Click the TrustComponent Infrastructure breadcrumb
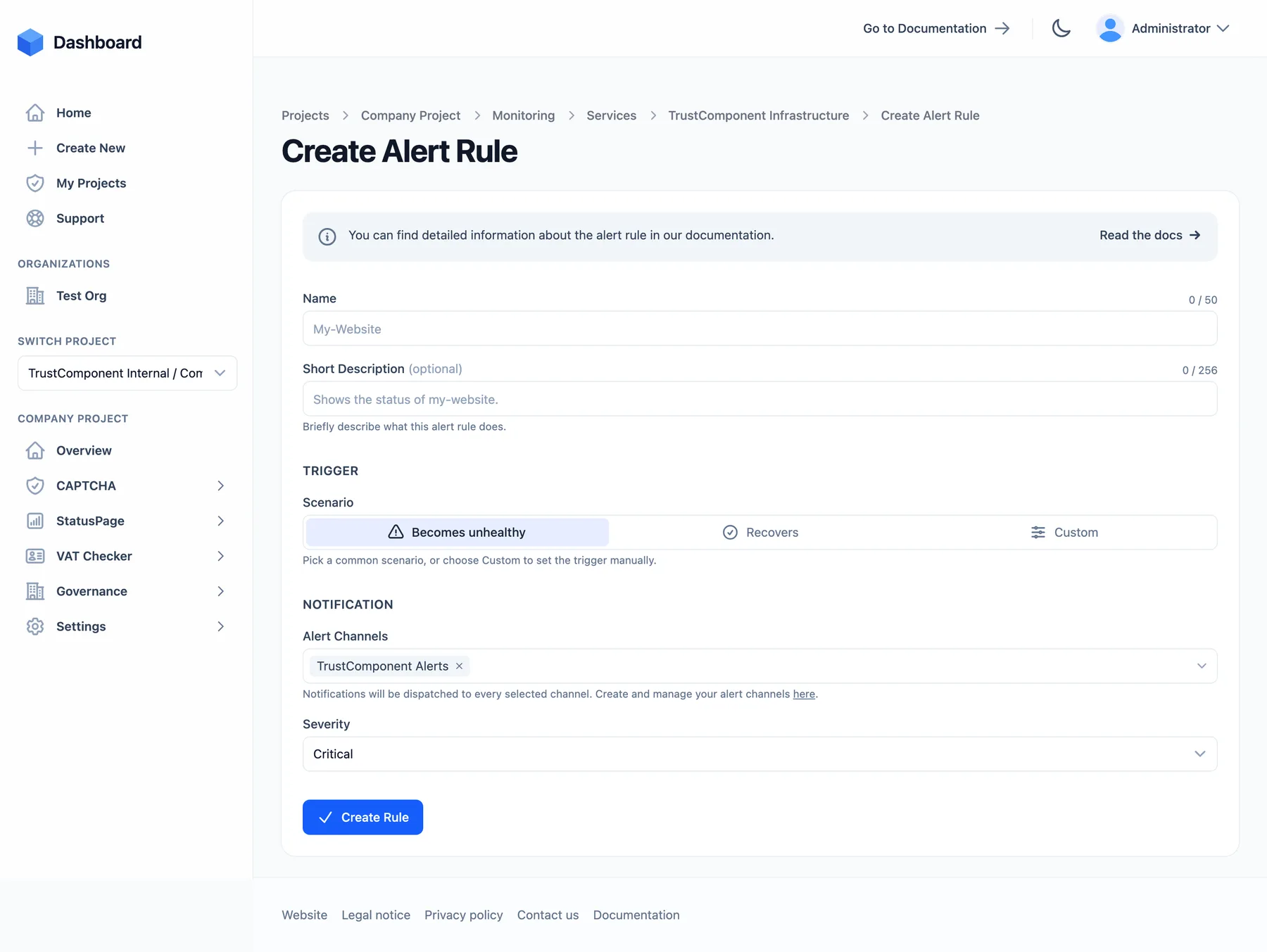1267x952 pixels. point(758,115)
